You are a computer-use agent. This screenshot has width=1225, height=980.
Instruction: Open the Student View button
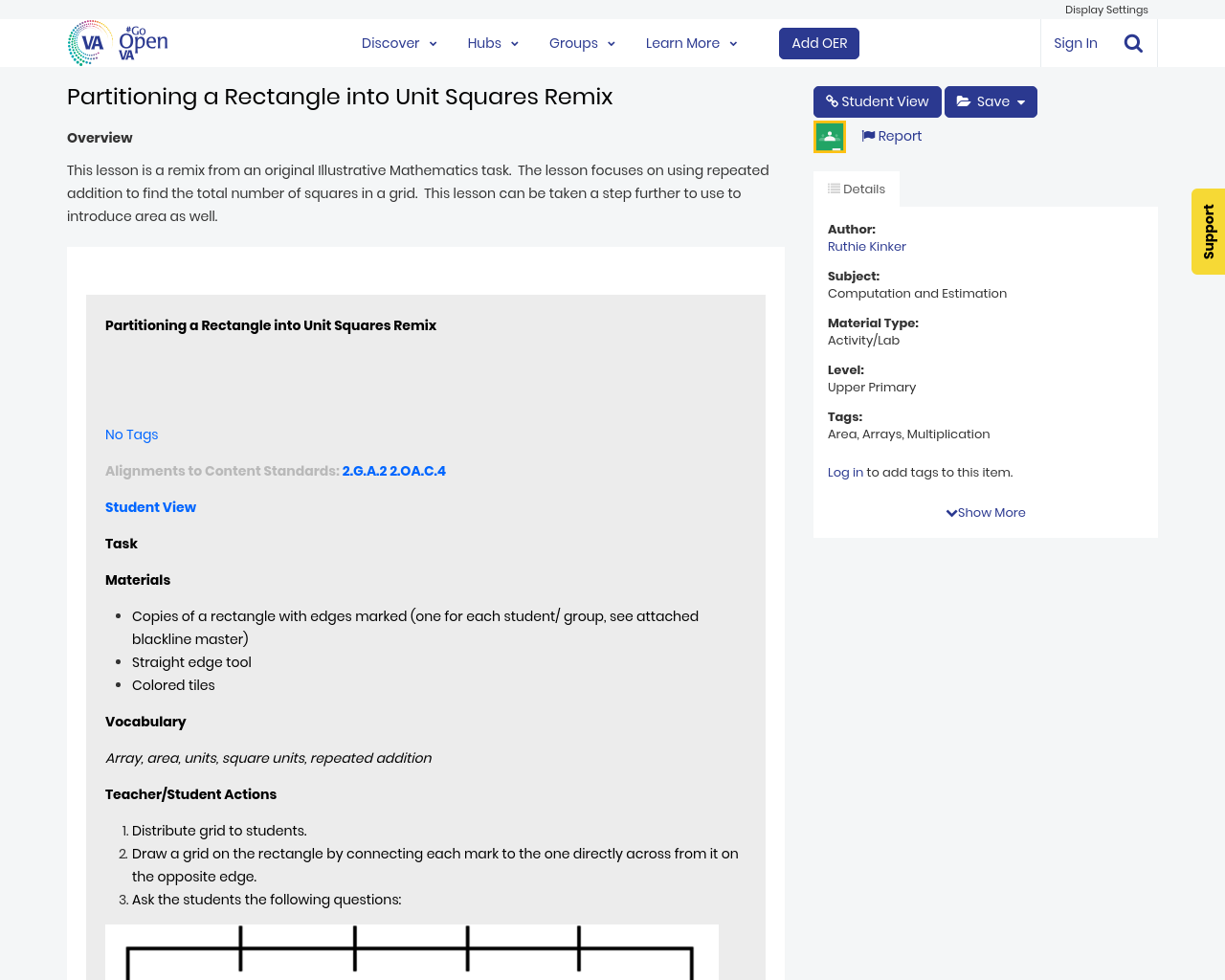877,101
